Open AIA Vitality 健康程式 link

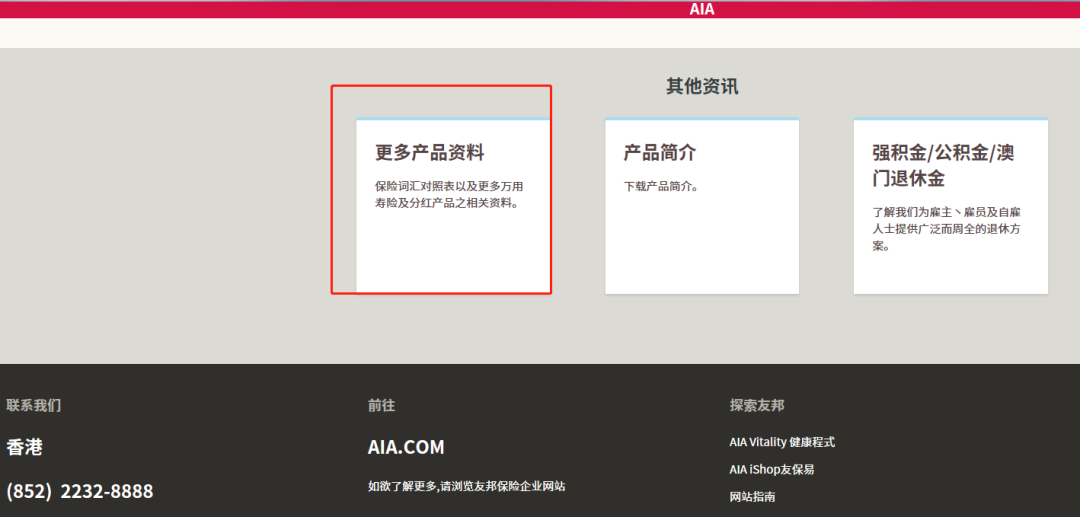click(x=782, y=442)
